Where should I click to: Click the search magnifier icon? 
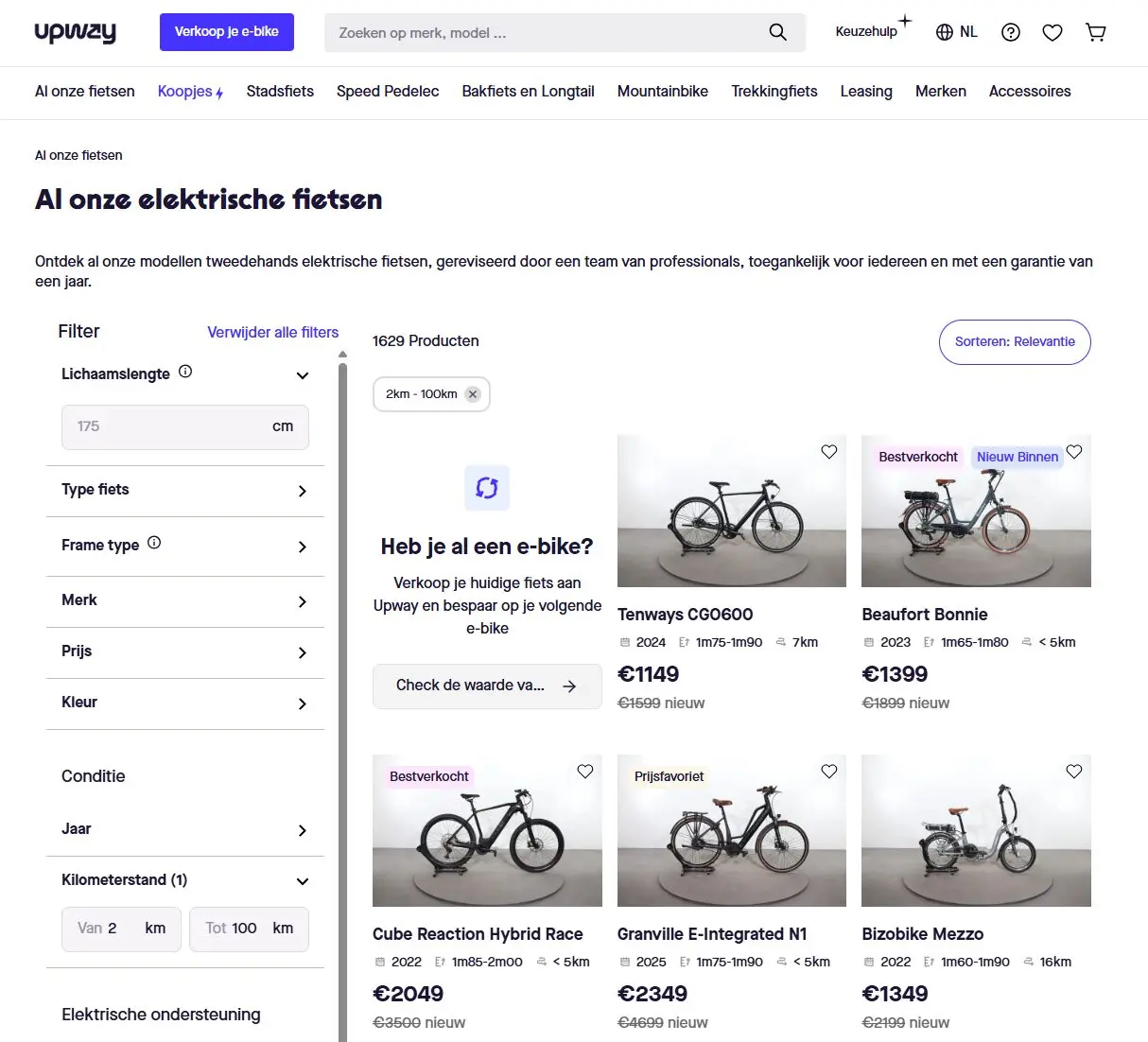[777, 32]
